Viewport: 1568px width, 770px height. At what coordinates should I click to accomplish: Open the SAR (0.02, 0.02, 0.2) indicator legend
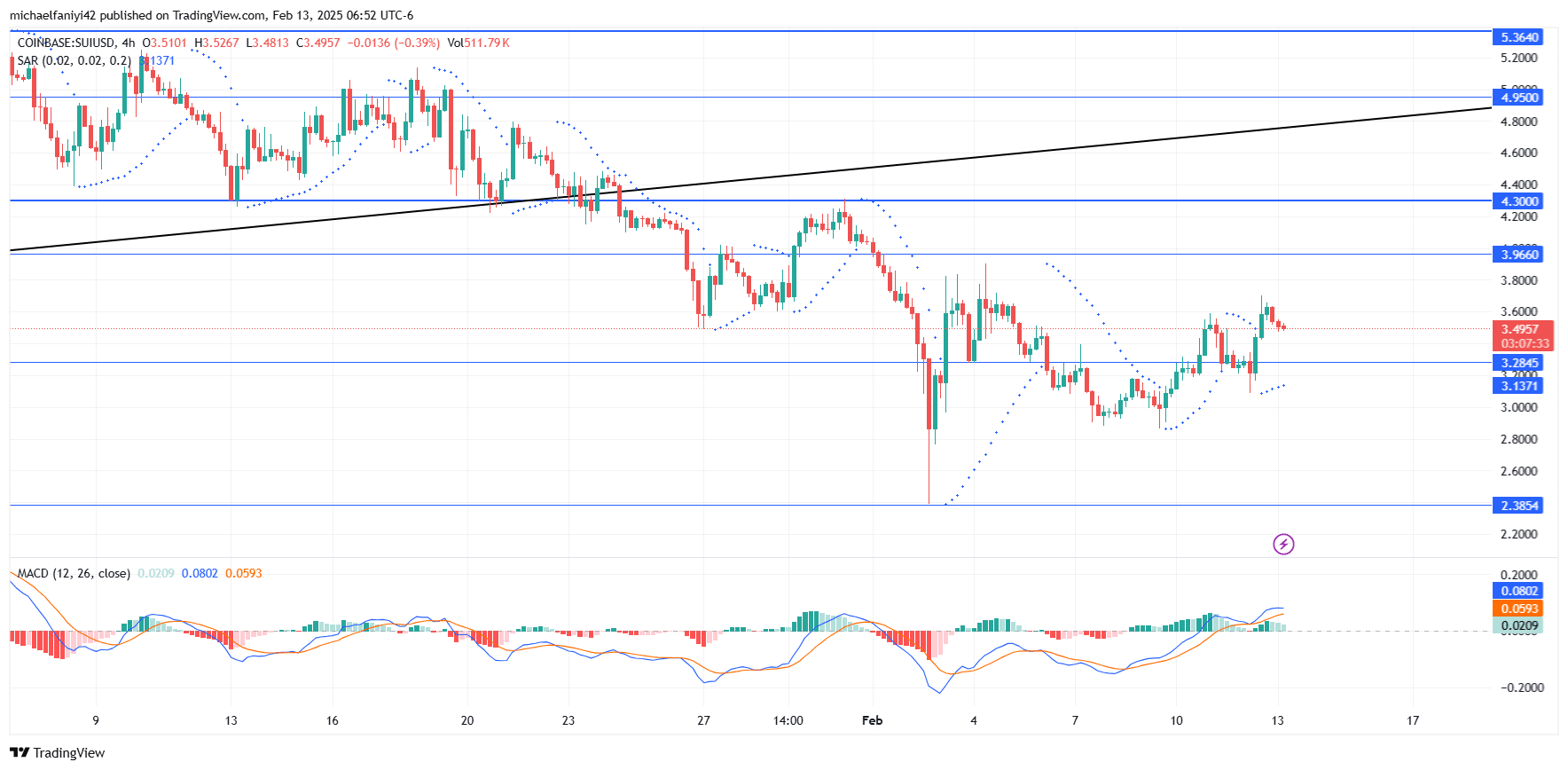tap(74, 60)
